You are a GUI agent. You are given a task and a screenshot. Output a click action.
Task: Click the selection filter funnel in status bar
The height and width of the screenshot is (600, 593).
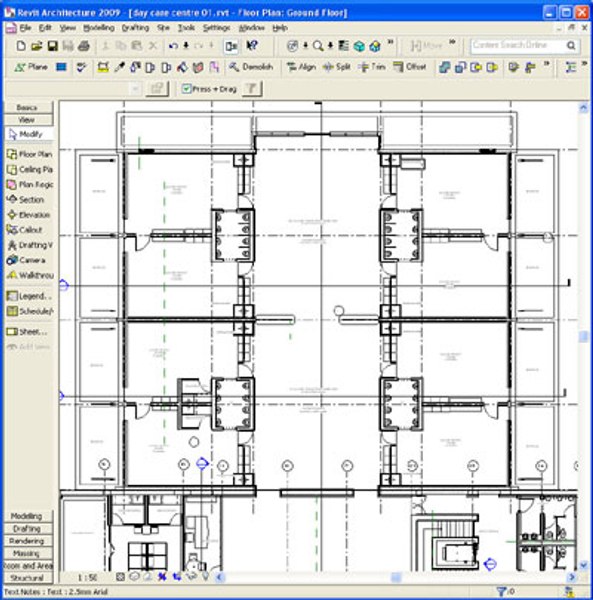click(501, 592)
